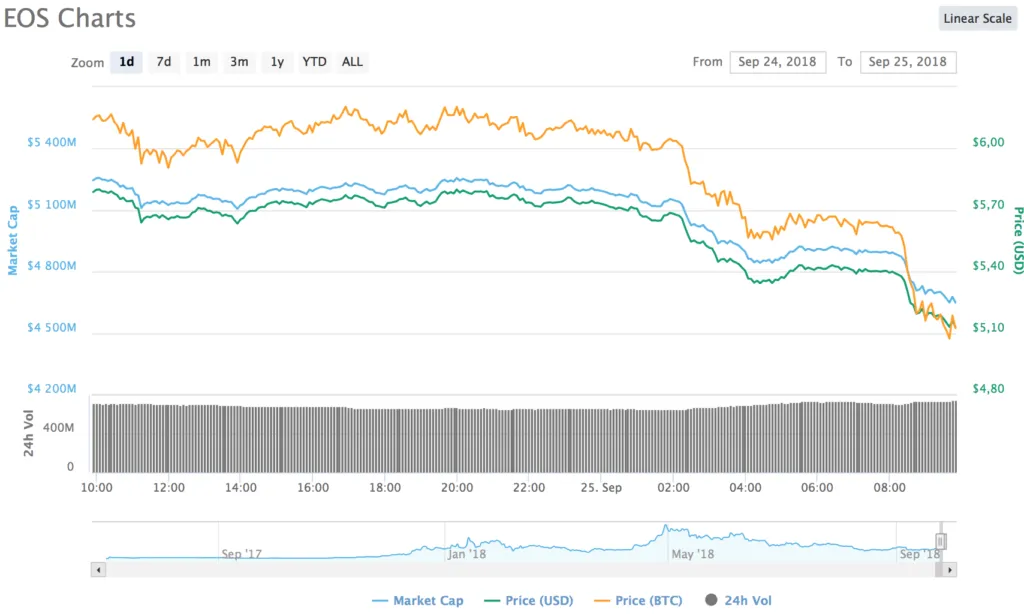The height and width of the screenshot is (614, 1024).
Task: Select the 1y zoom range
Action: 277,62
